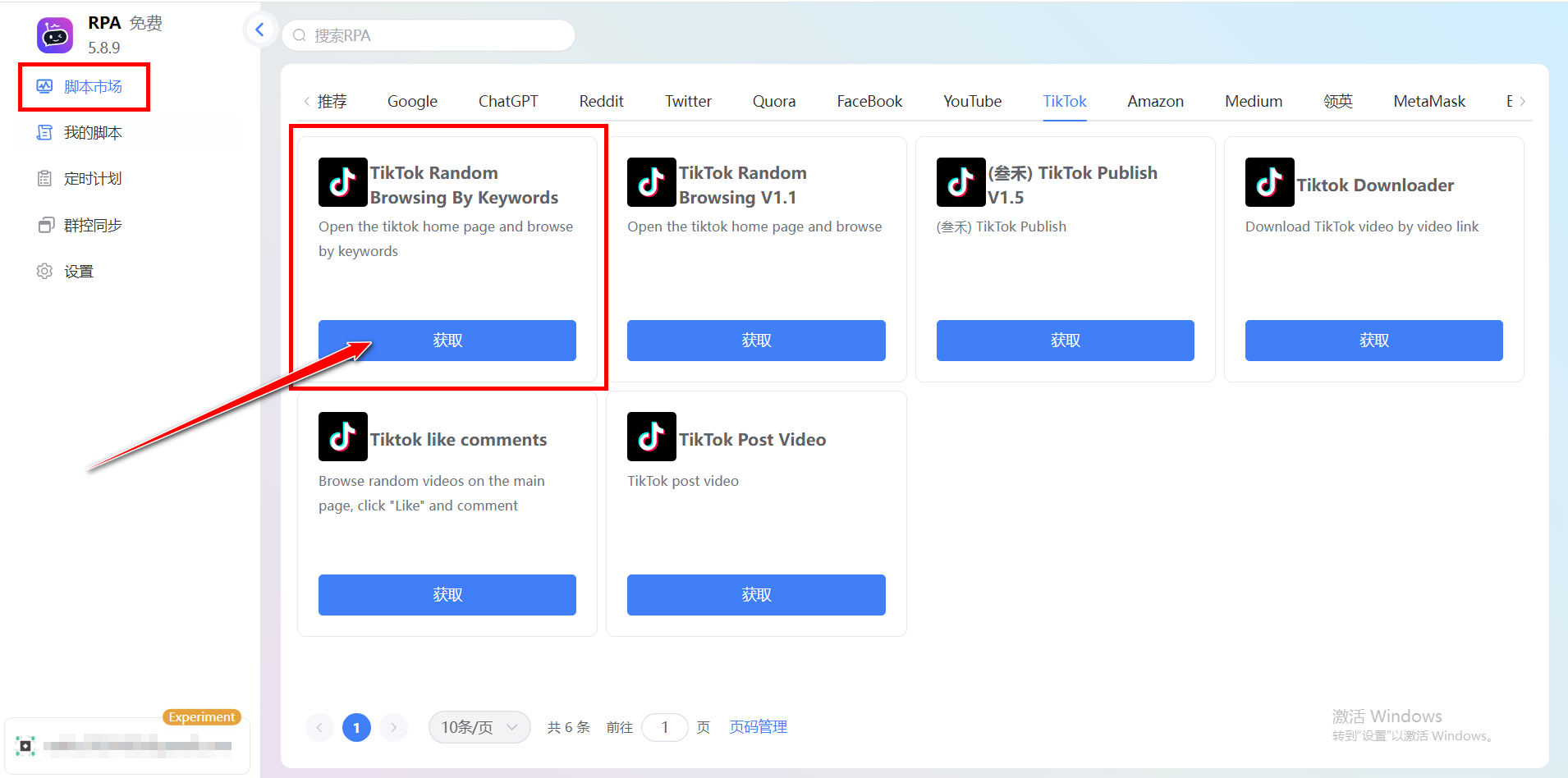Switch to the MetaMask tab
Viewport: 1568px width, 778px height.
(1429, 101)
